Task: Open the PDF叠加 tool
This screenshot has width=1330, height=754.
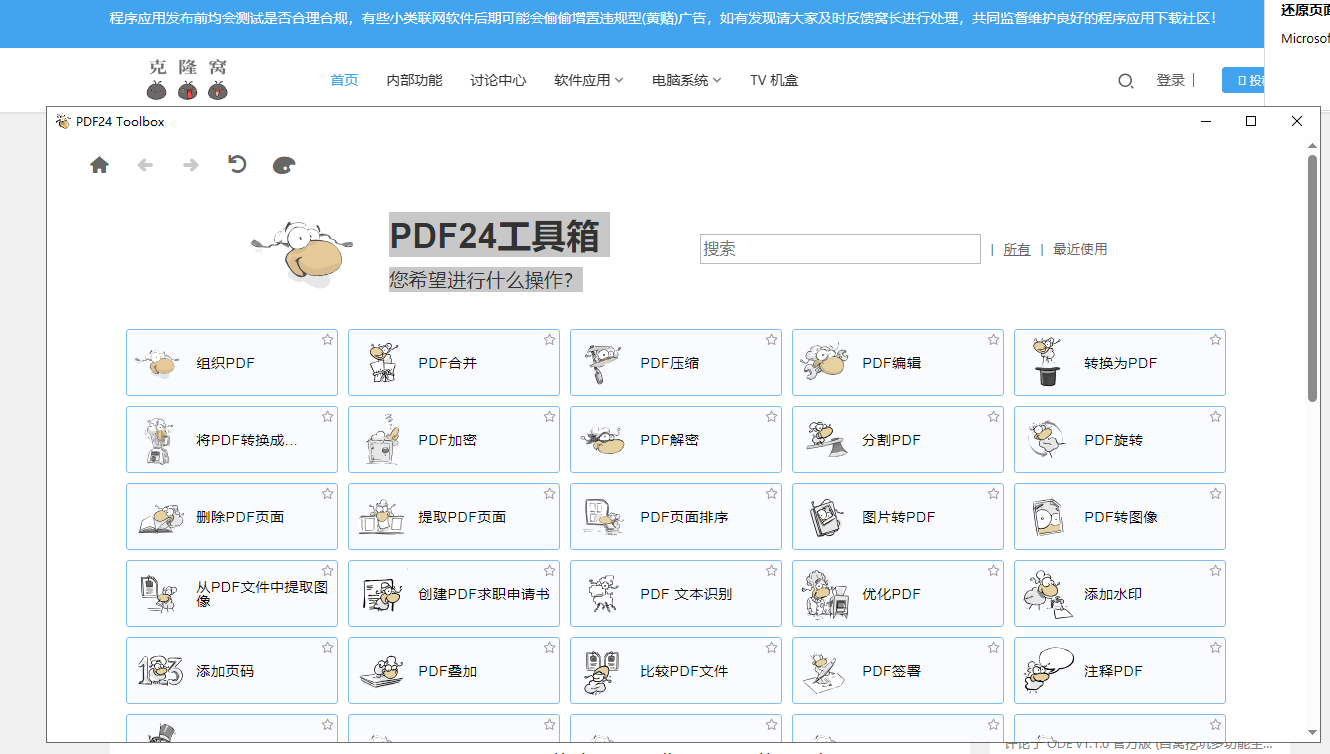Action: pyautogui.click(x=454, y=671)
